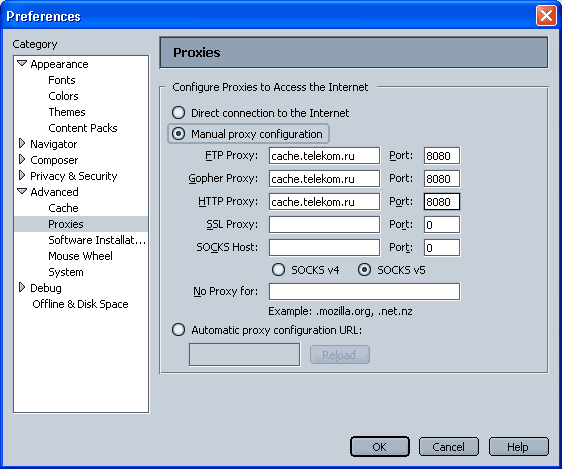
Task: Choose Automatic proxy configuration URL radio
Action: click(178, 330)
